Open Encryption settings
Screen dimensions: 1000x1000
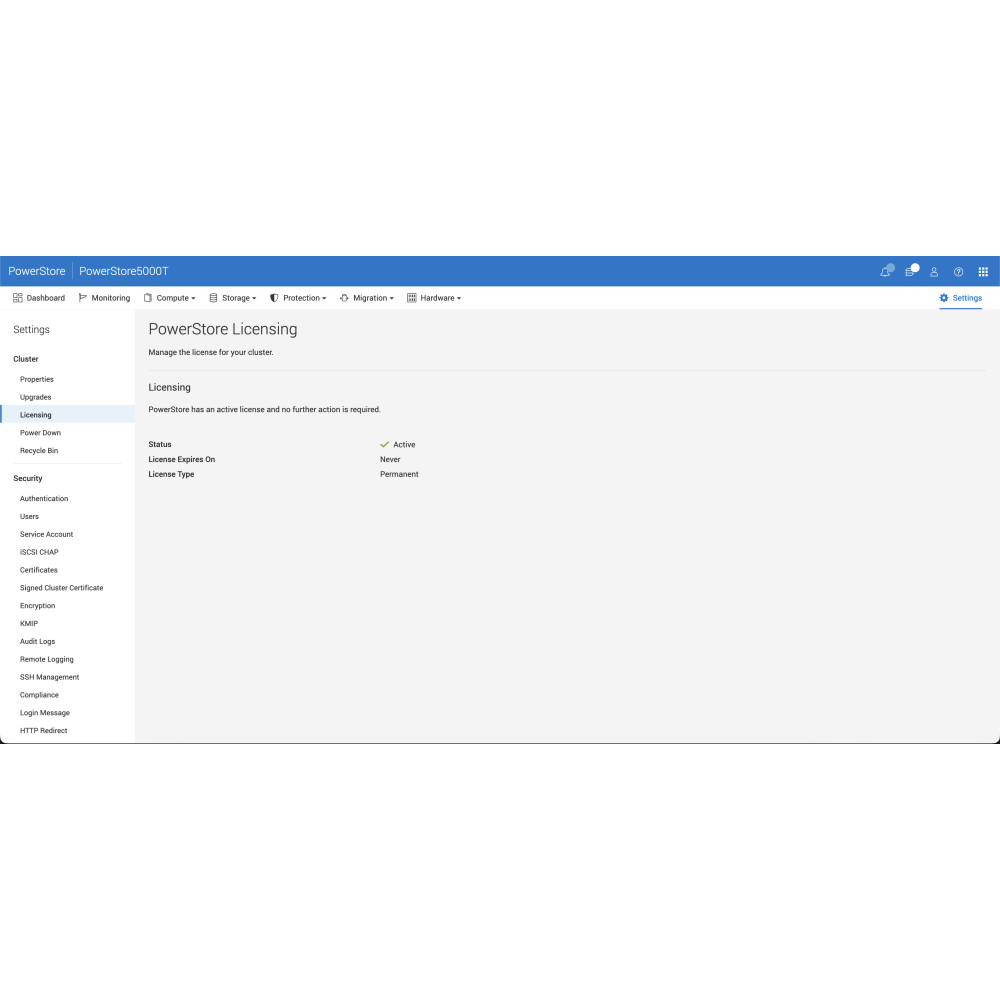[x=38, y=606]
